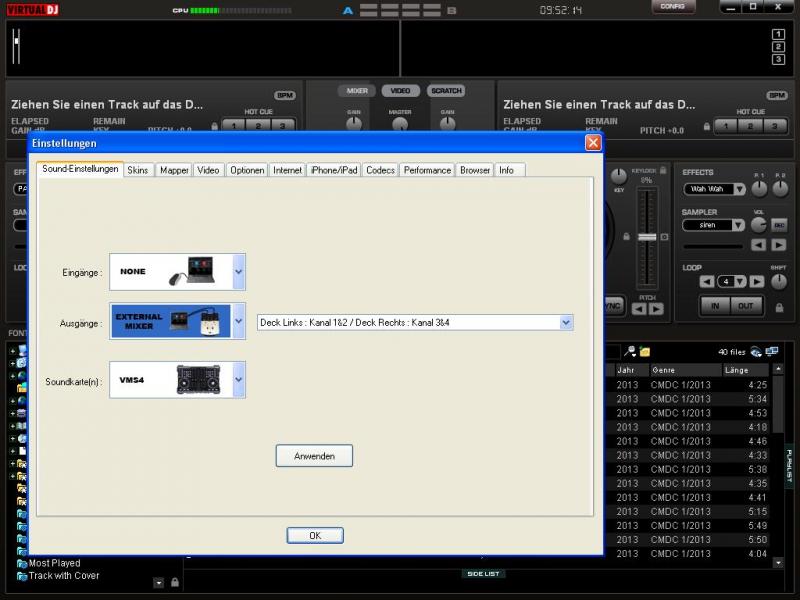Click the Länge column header
This screenshot has width=800, height=600.
pyautogui.click(x=736, y=370)
